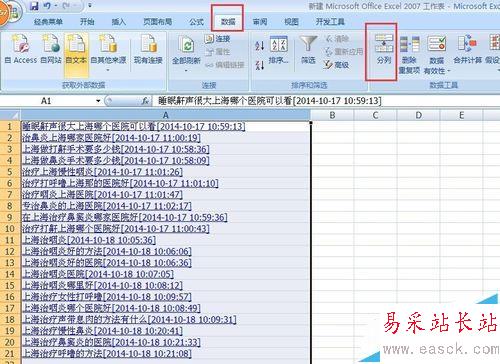
Task: Click Data Validation (数据有效性) icon
Action: coord(437,55)
